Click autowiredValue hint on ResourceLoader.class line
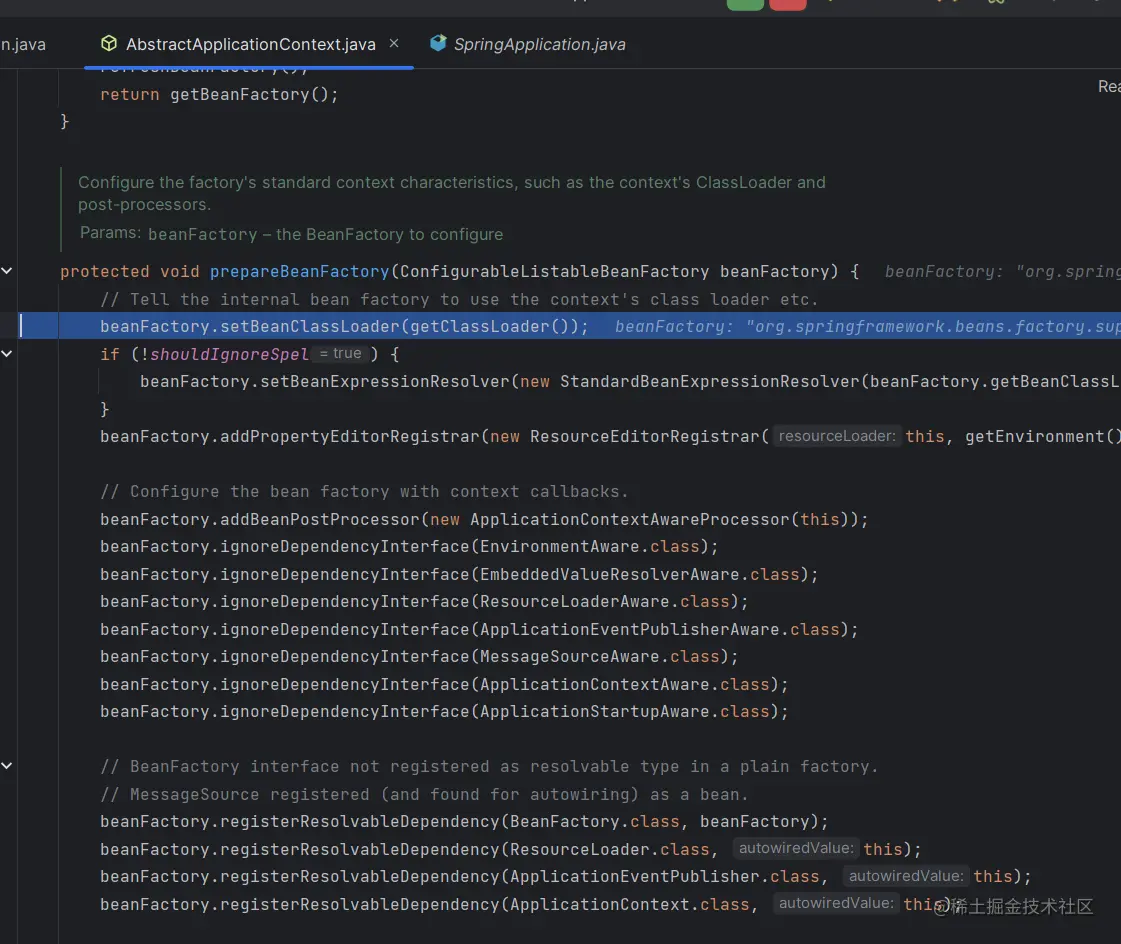Image resolution: width=1121 pixels, height=944 pixels. point(796,848)
